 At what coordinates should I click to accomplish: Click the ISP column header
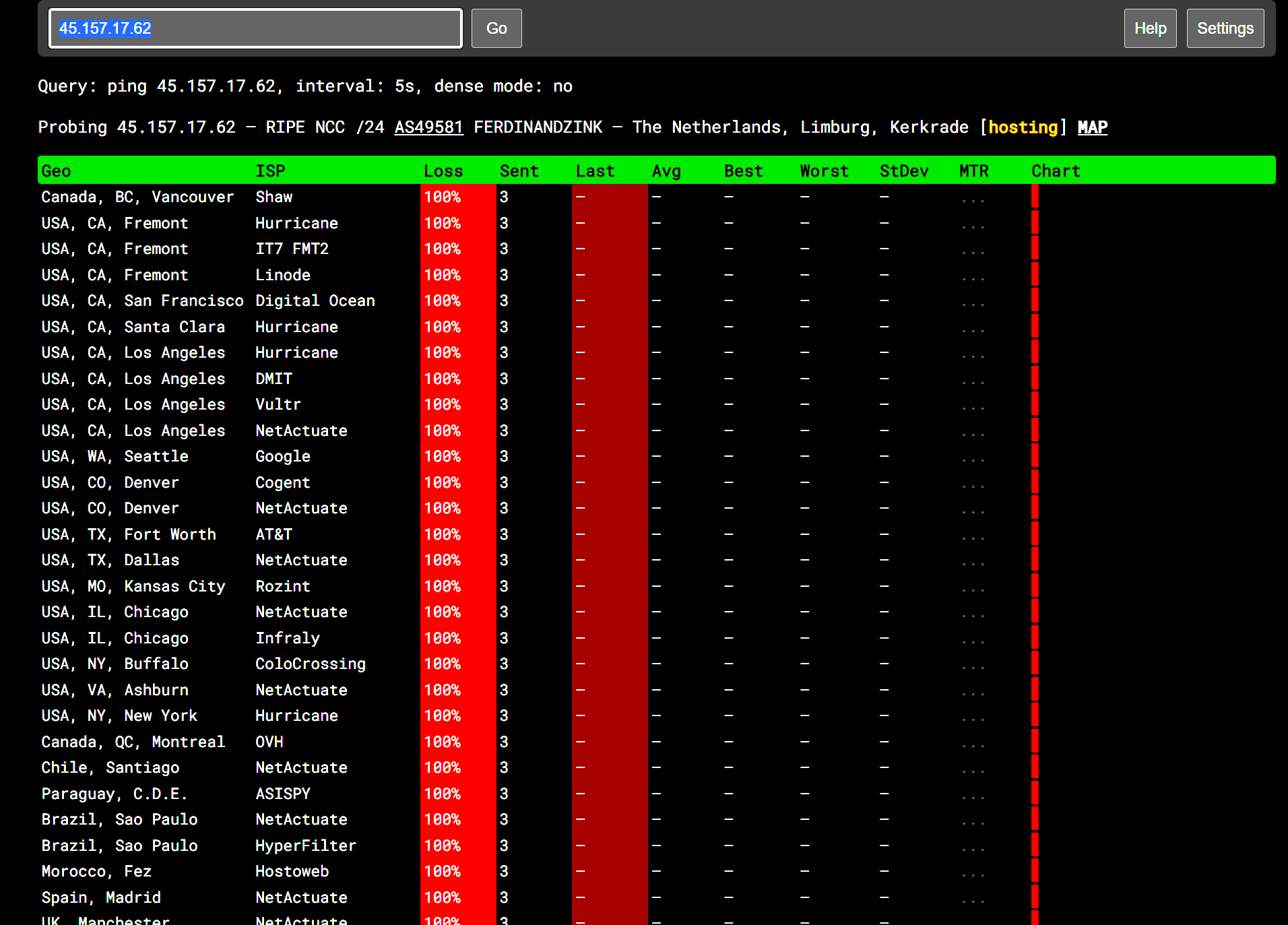(270, 171)
